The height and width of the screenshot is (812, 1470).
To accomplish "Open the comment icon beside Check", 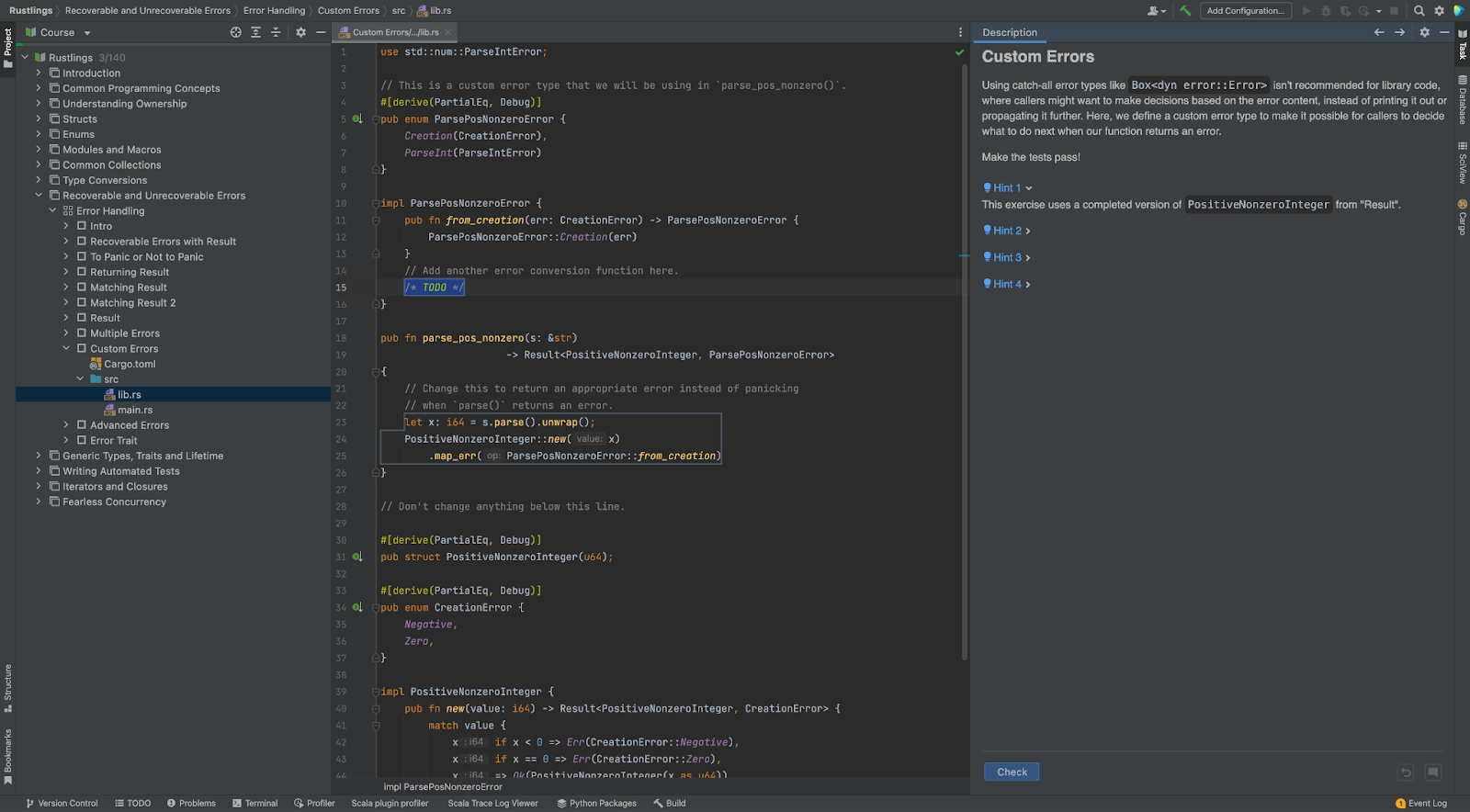I will click(x=1432, y=773).
